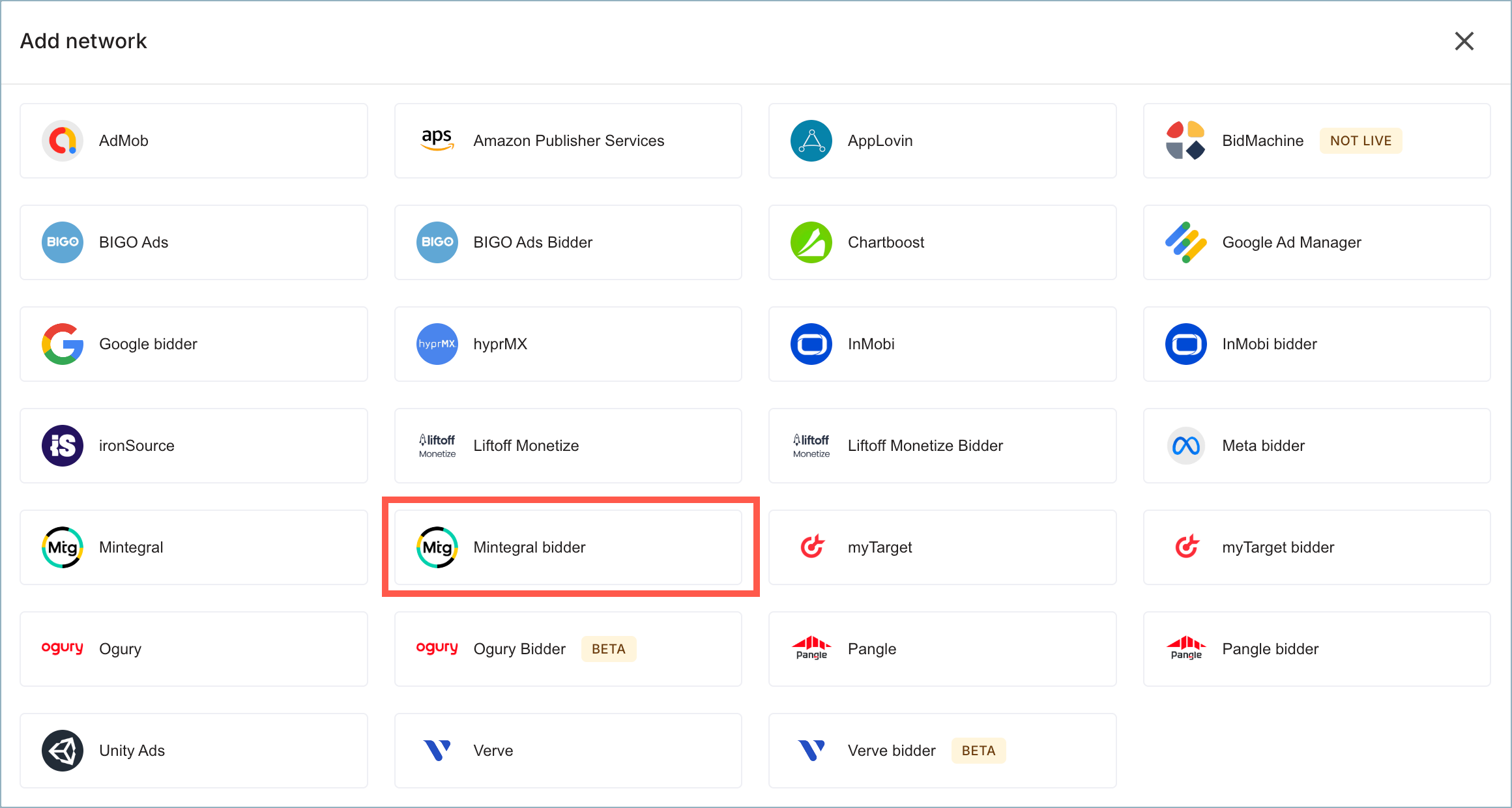The width and height of the screenshot is (1512, 808).
Task: Select Google bidder label
Action: [x=148, y=344]
